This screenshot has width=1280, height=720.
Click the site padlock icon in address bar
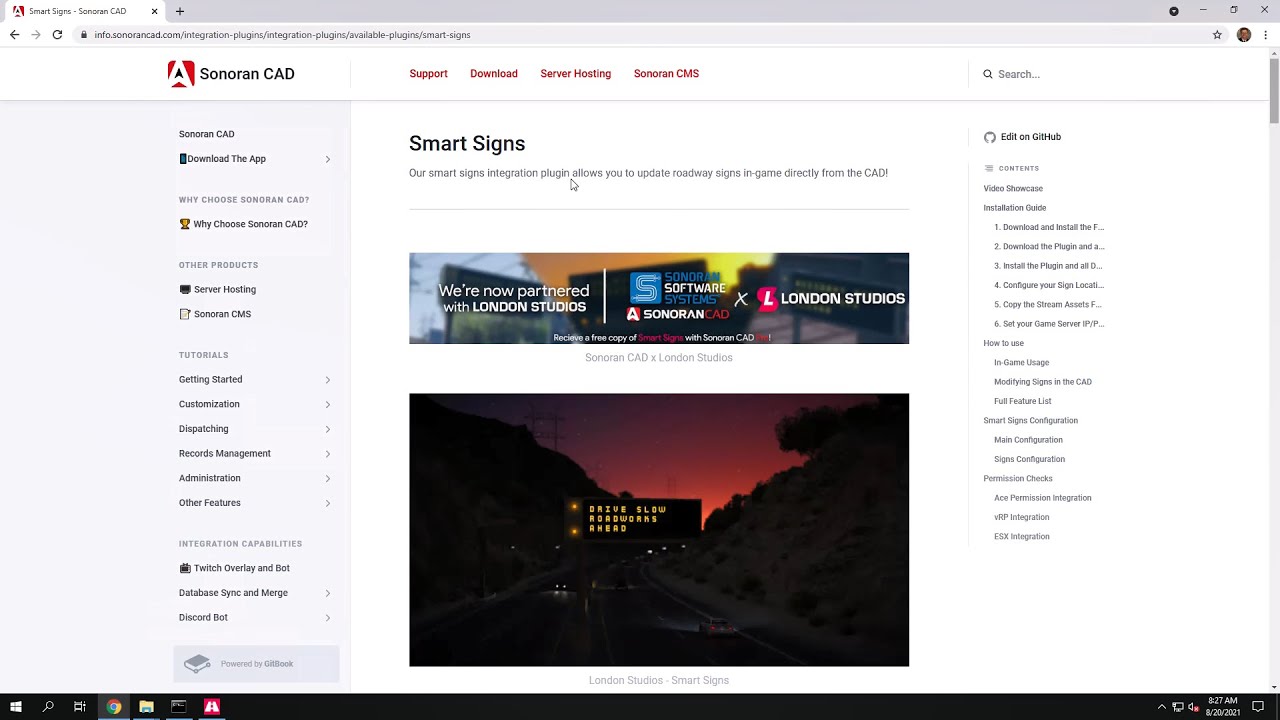coord(85,35)
